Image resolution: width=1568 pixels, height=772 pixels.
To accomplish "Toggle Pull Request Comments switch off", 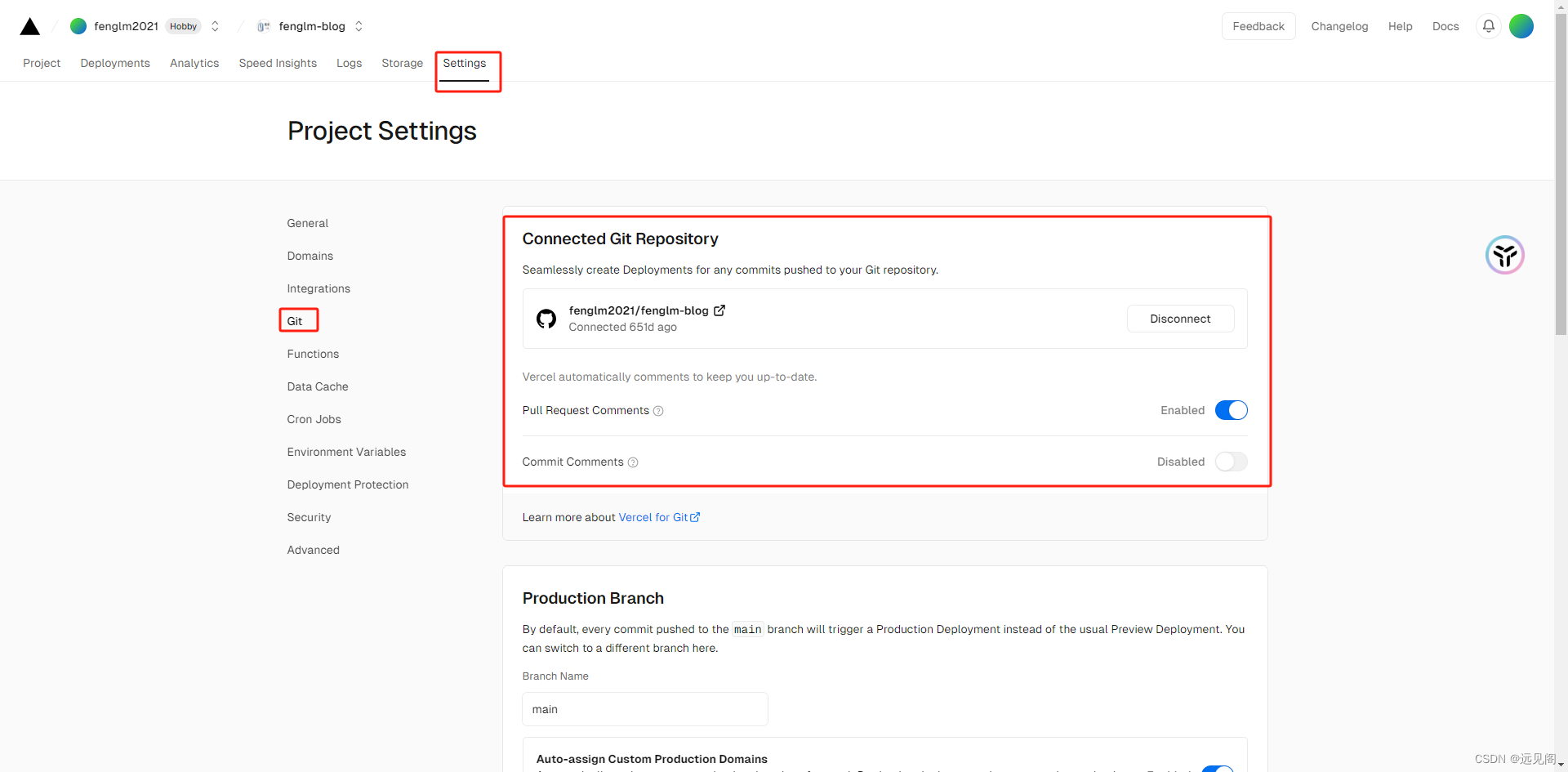I will [1232, 410].
